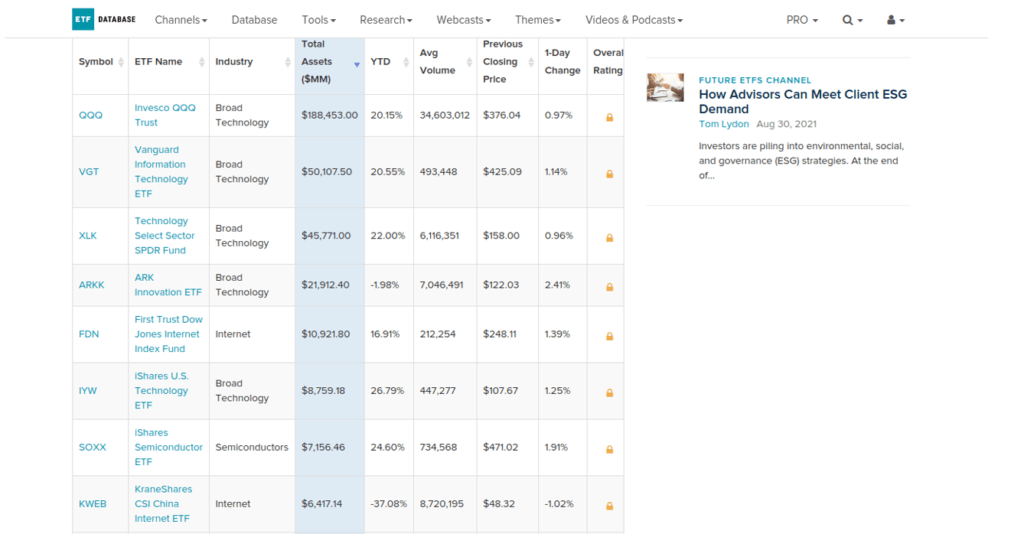Click the lock icon in QQQ row

tap(609, 117)
